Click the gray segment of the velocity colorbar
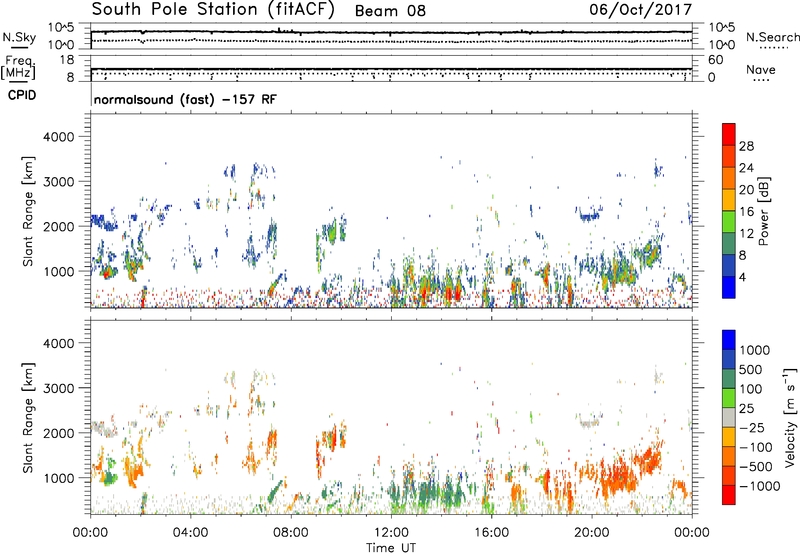800x554 pixels. pos(729,418)
